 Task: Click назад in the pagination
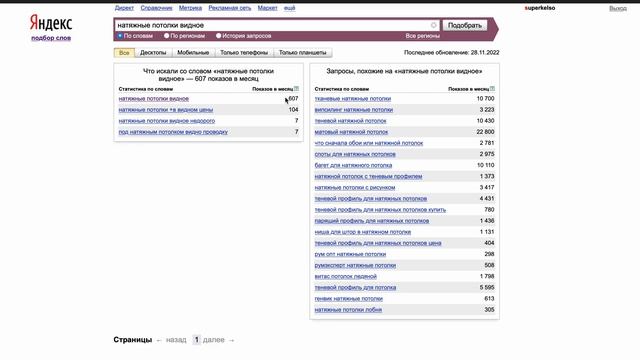[176, 340]
